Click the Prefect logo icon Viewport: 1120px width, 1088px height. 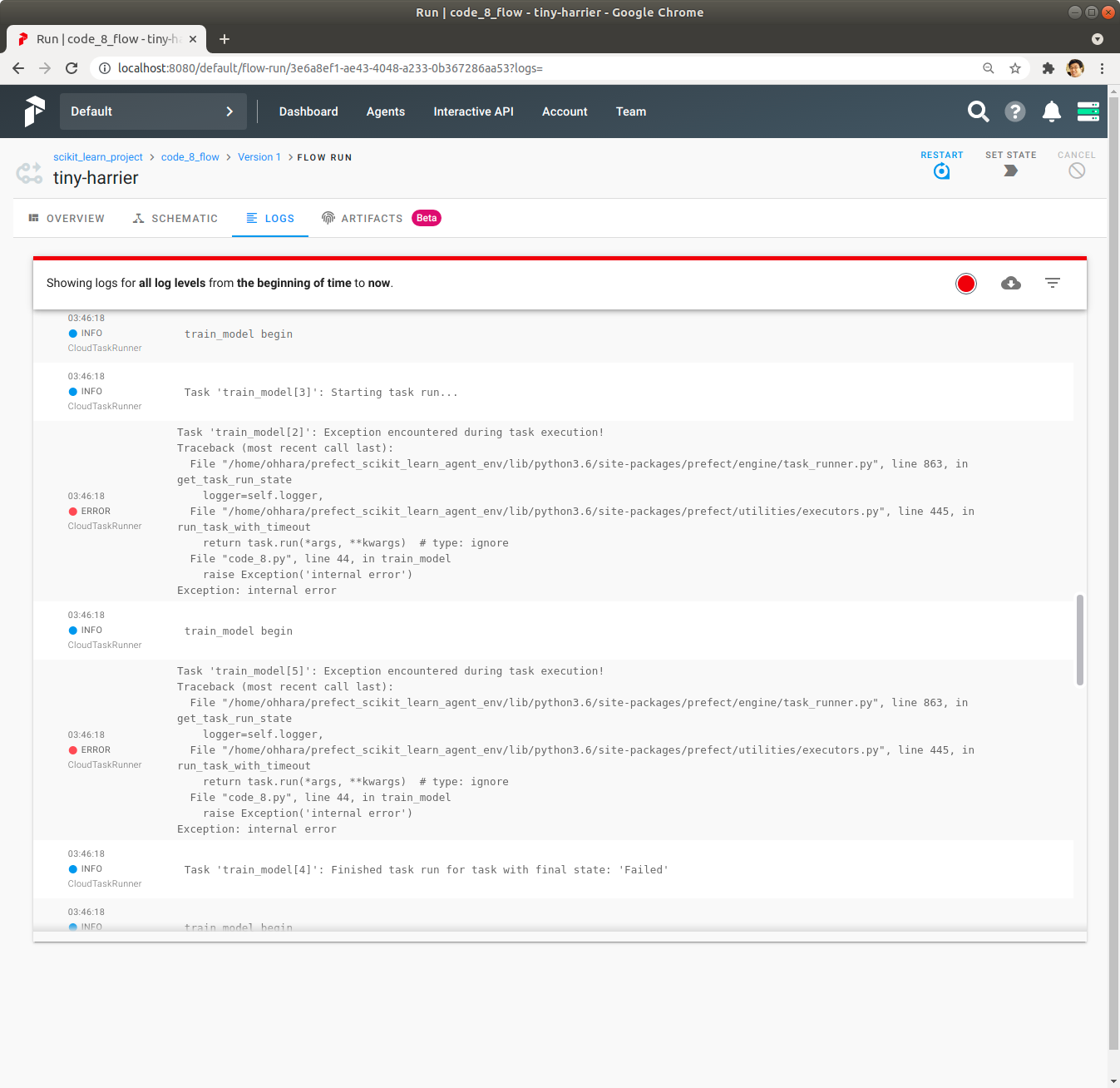pos(34,111)
